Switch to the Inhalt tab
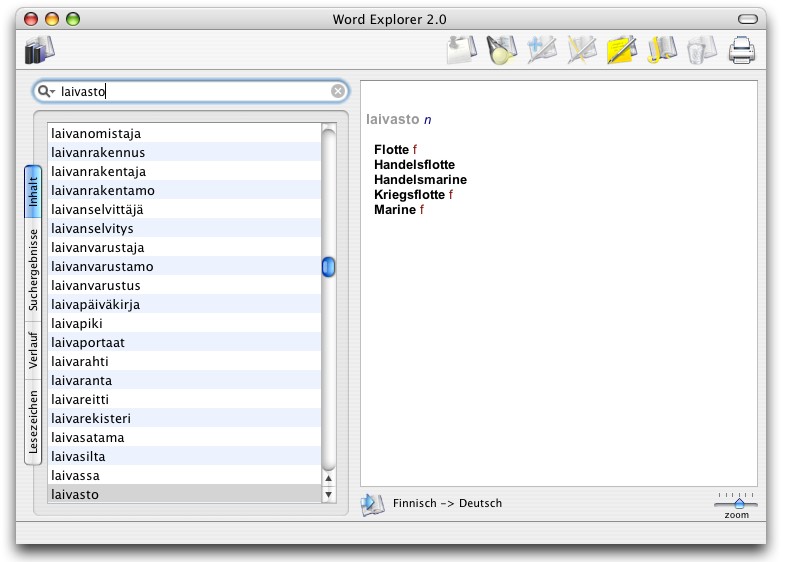Viewport: 793px width, 562px height. pyautogui.click(x=33, y=192)
